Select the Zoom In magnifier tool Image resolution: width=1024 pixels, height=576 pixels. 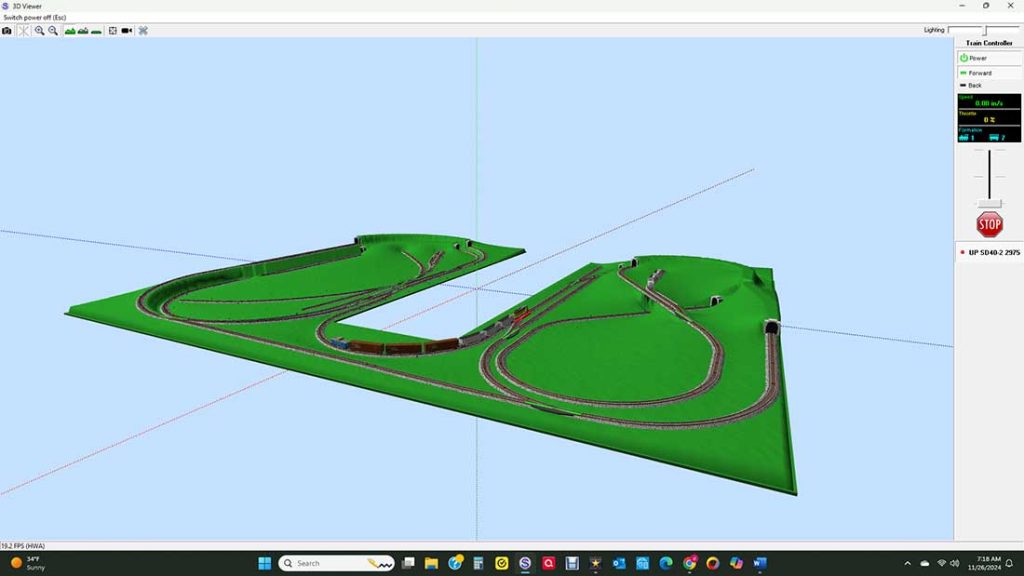coord(40,31)
